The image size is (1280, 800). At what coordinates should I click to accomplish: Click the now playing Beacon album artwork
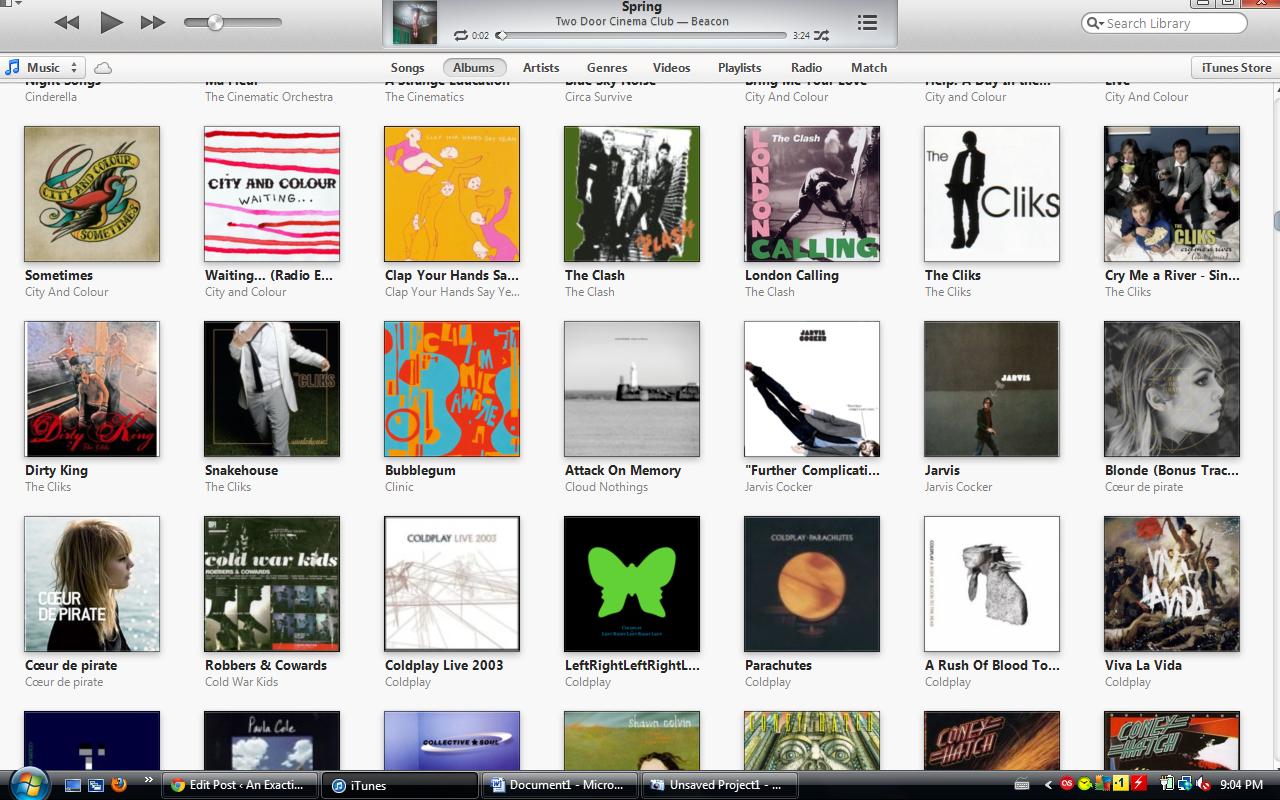click(414, 23)
